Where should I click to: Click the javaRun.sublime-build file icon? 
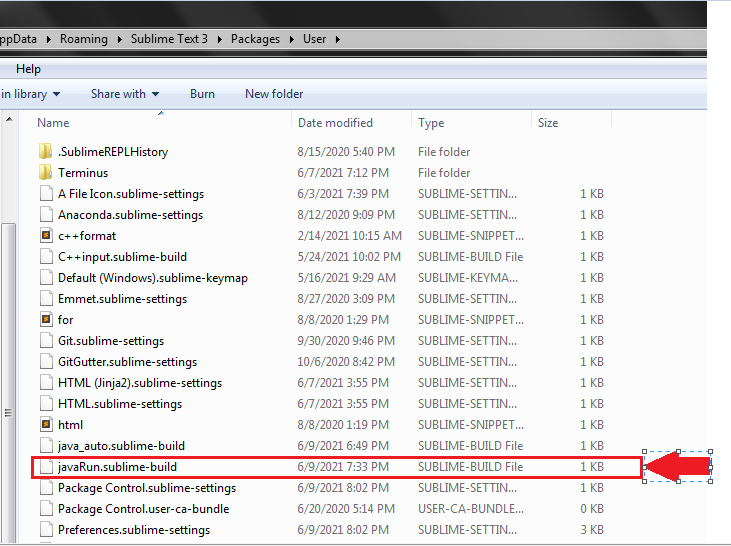46,466
